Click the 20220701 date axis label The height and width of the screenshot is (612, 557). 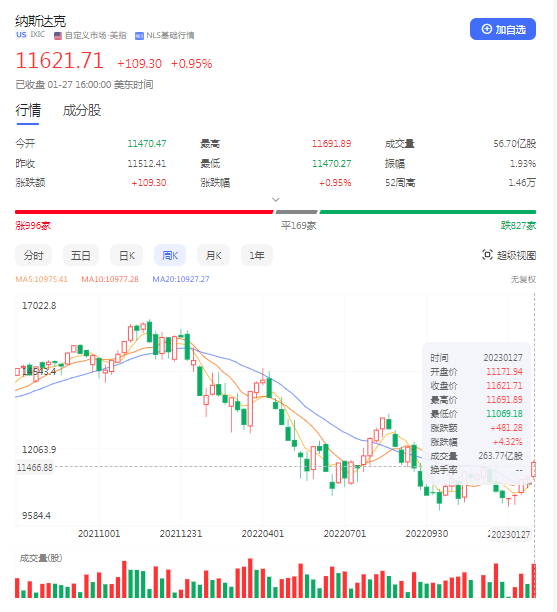pos(345,534)
